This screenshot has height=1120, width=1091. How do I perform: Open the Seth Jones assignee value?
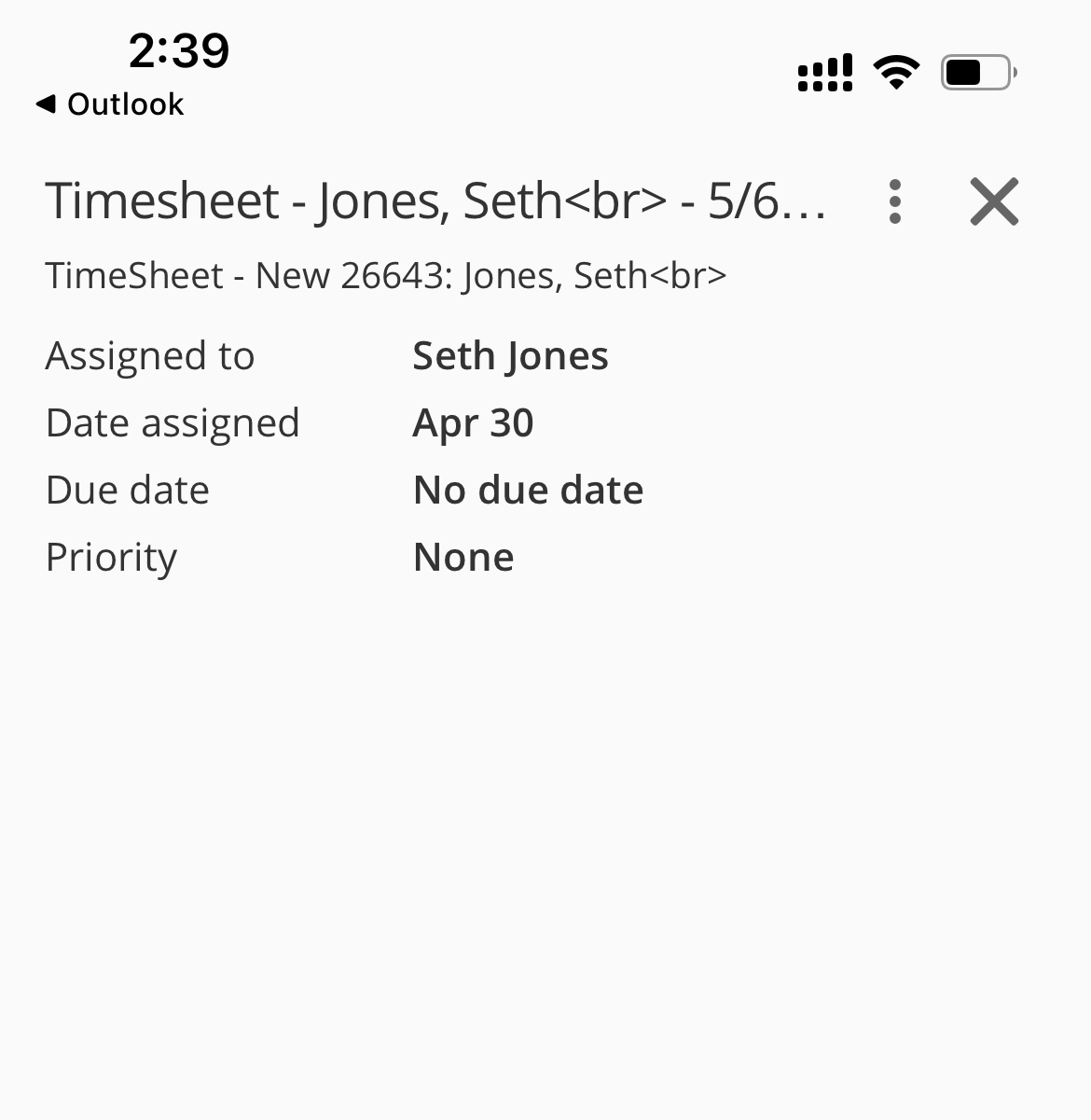point(510,356)
